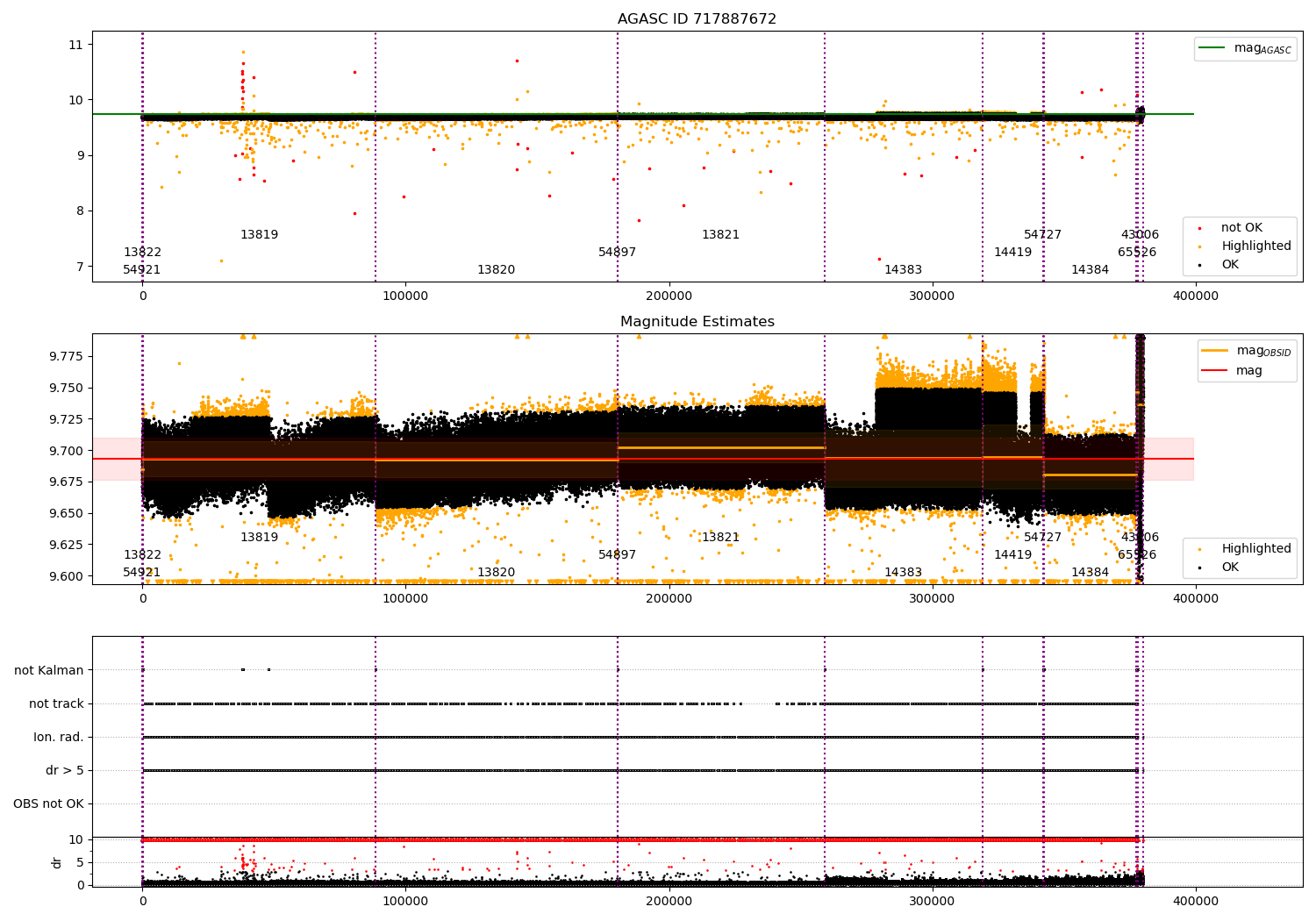Image resolution: width=1316 pixels, height=921 pixels.
Task: Click the 'OBS not OK' row label
Action: pos(48,803)
